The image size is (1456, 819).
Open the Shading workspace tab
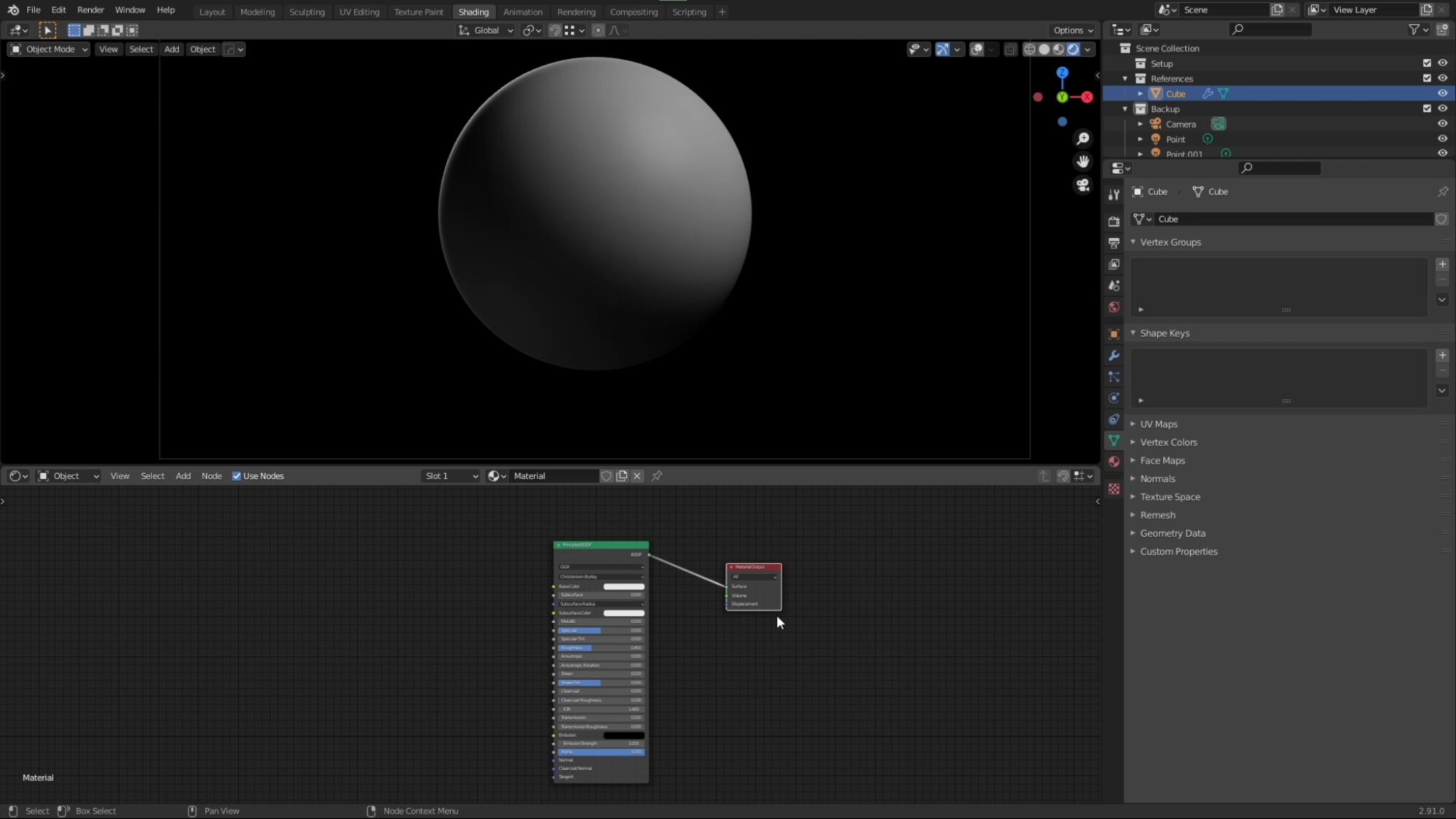[x=473, y=12]
